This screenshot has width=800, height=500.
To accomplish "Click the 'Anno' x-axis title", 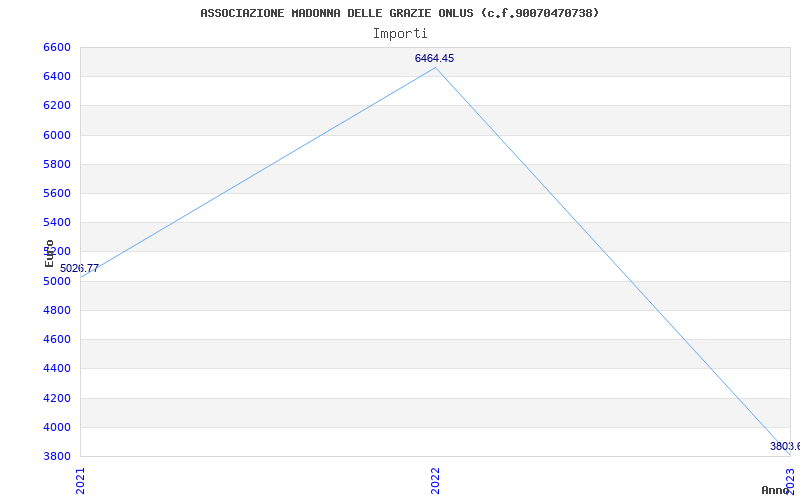I will click(776, 490).
